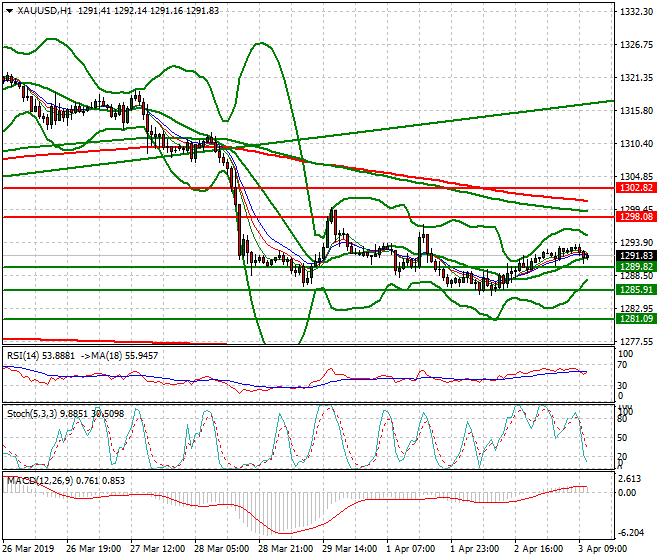
Task: Click the 1332.30 price scale value
Action: click(x=636, y=11)
